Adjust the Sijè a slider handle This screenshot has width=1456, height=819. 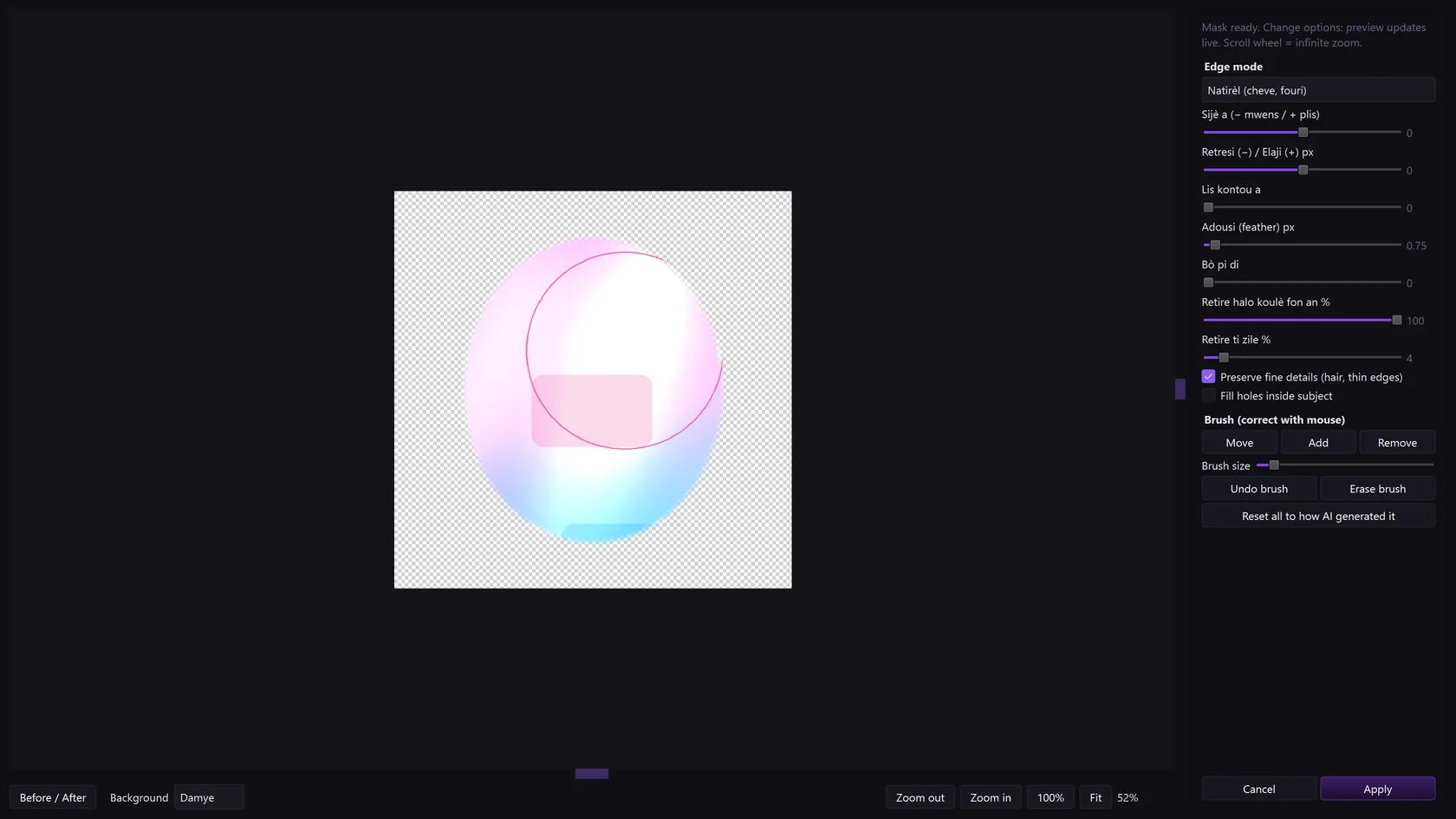coord(1303,133)
